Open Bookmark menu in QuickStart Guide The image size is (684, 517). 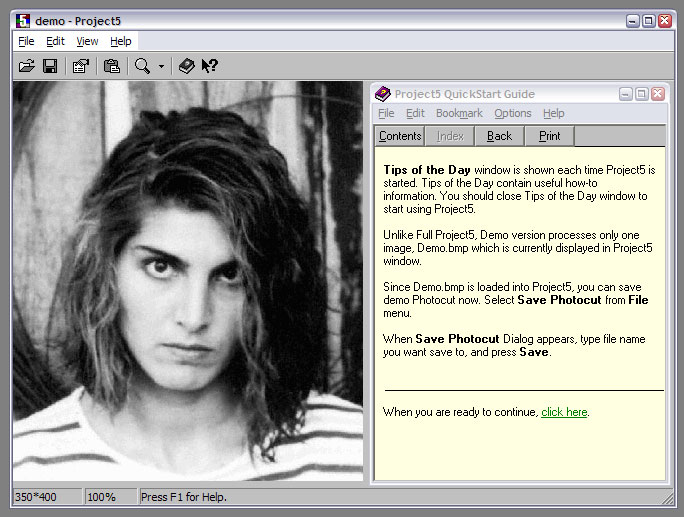pyautogui.click(x=459, y=113)
